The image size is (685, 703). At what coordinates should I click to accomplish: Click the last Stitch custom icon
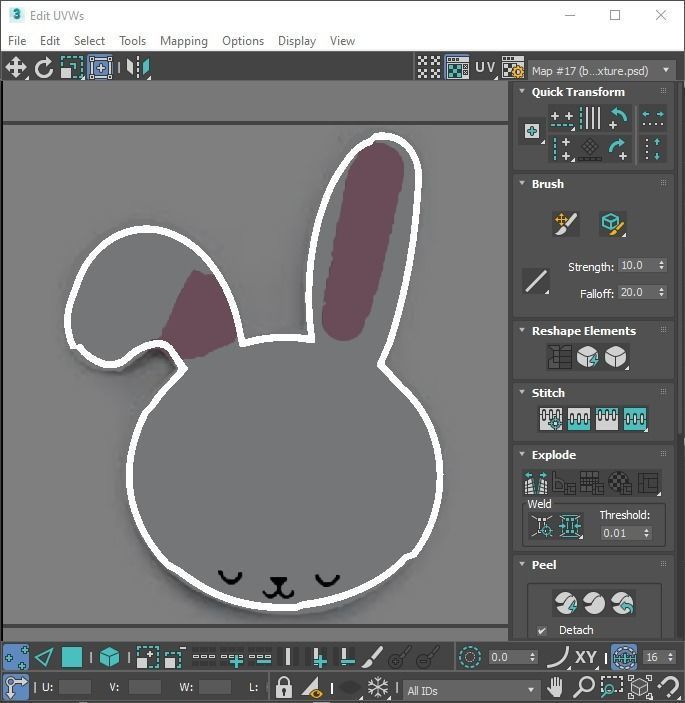pos(635,419)
